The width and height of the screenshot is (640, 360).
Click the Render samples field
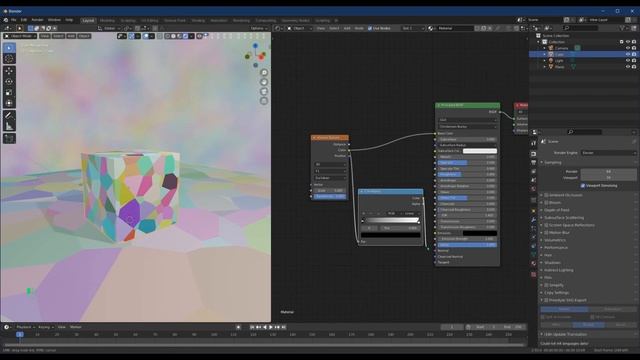pyautogui.click(x=608, y=171)
